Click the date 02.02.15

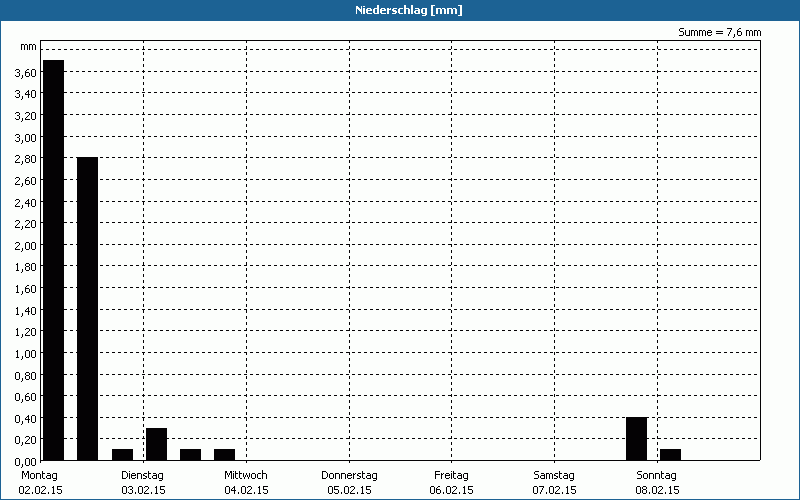[40, 490]
